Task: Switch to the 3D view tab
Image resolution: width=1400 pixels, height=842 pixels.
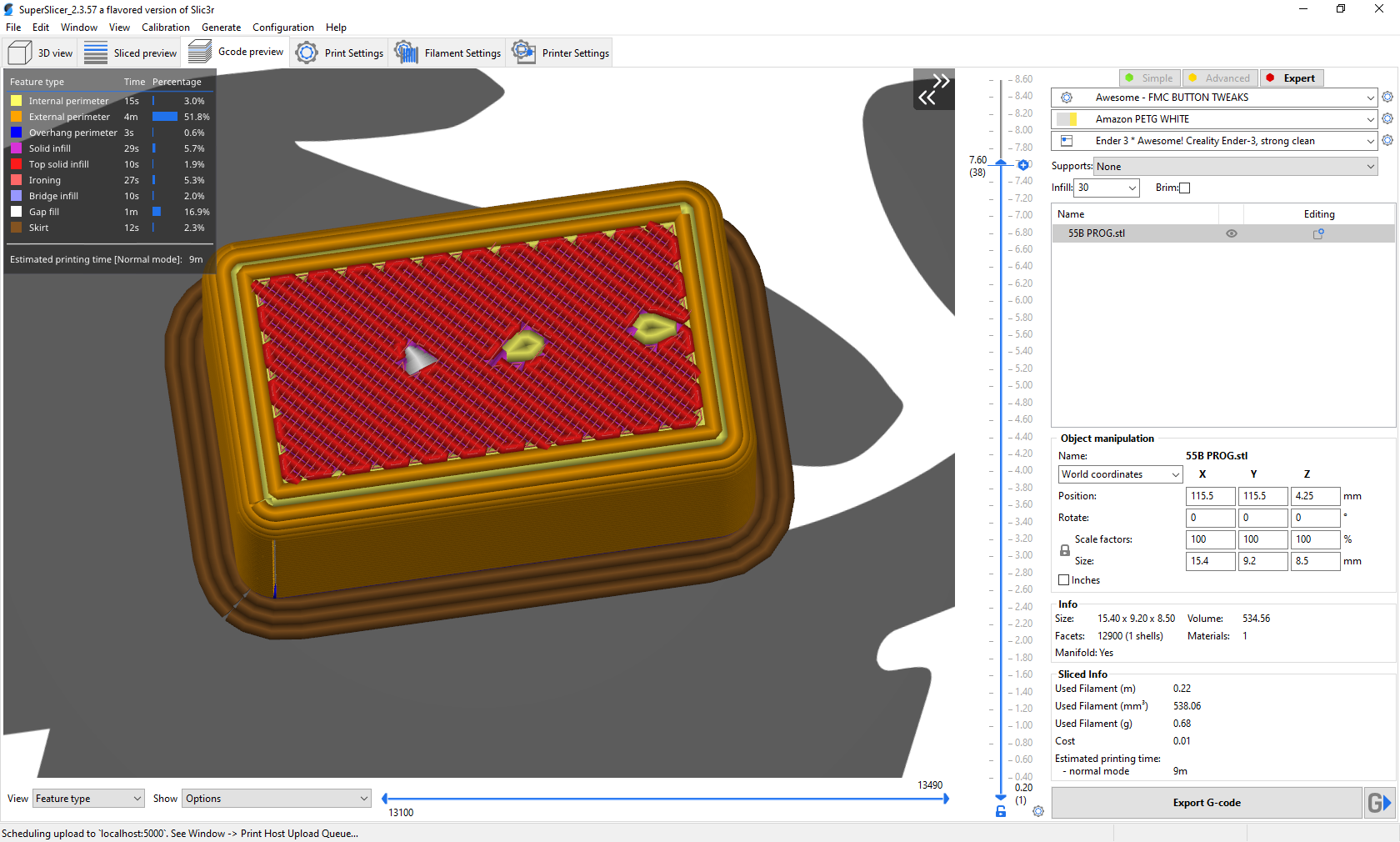Action: pyautogui.click(x=40, y=53)
